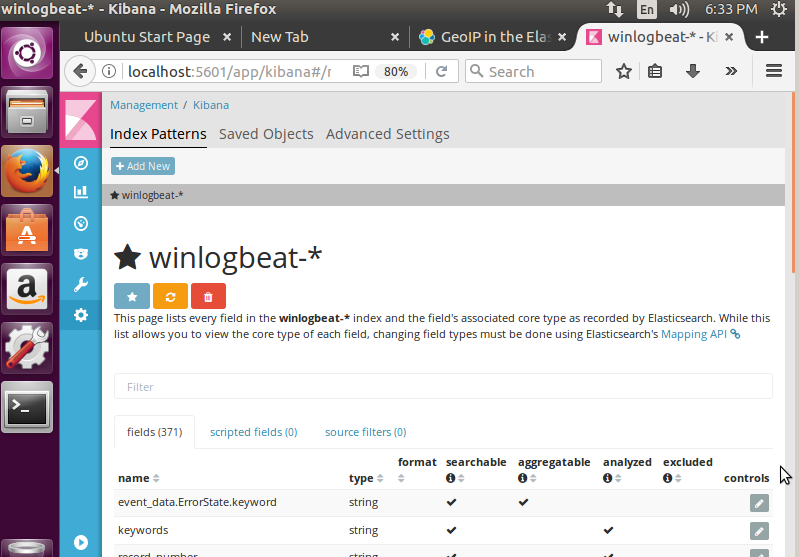799x557 pixels.
Task: Open Visualize bar chart icon in sidebar
Action: (x=81, y=192)
